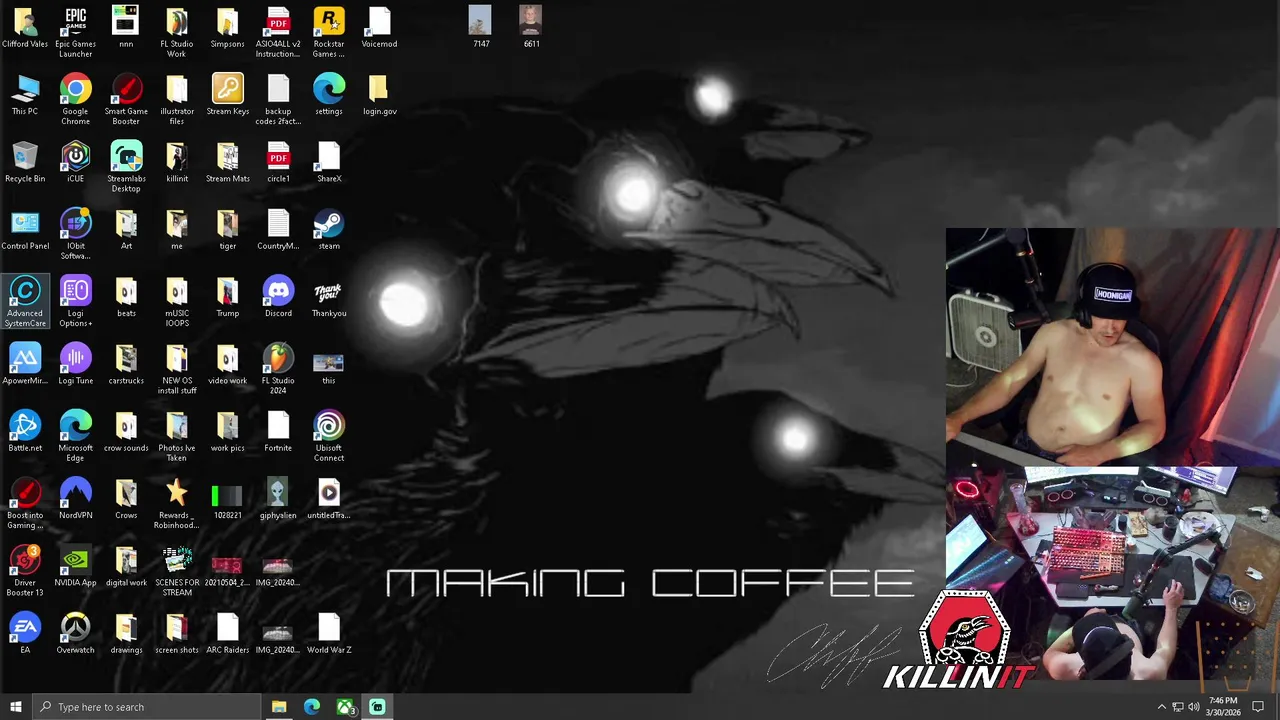Select the untitledTra... video file

point(329,497)
